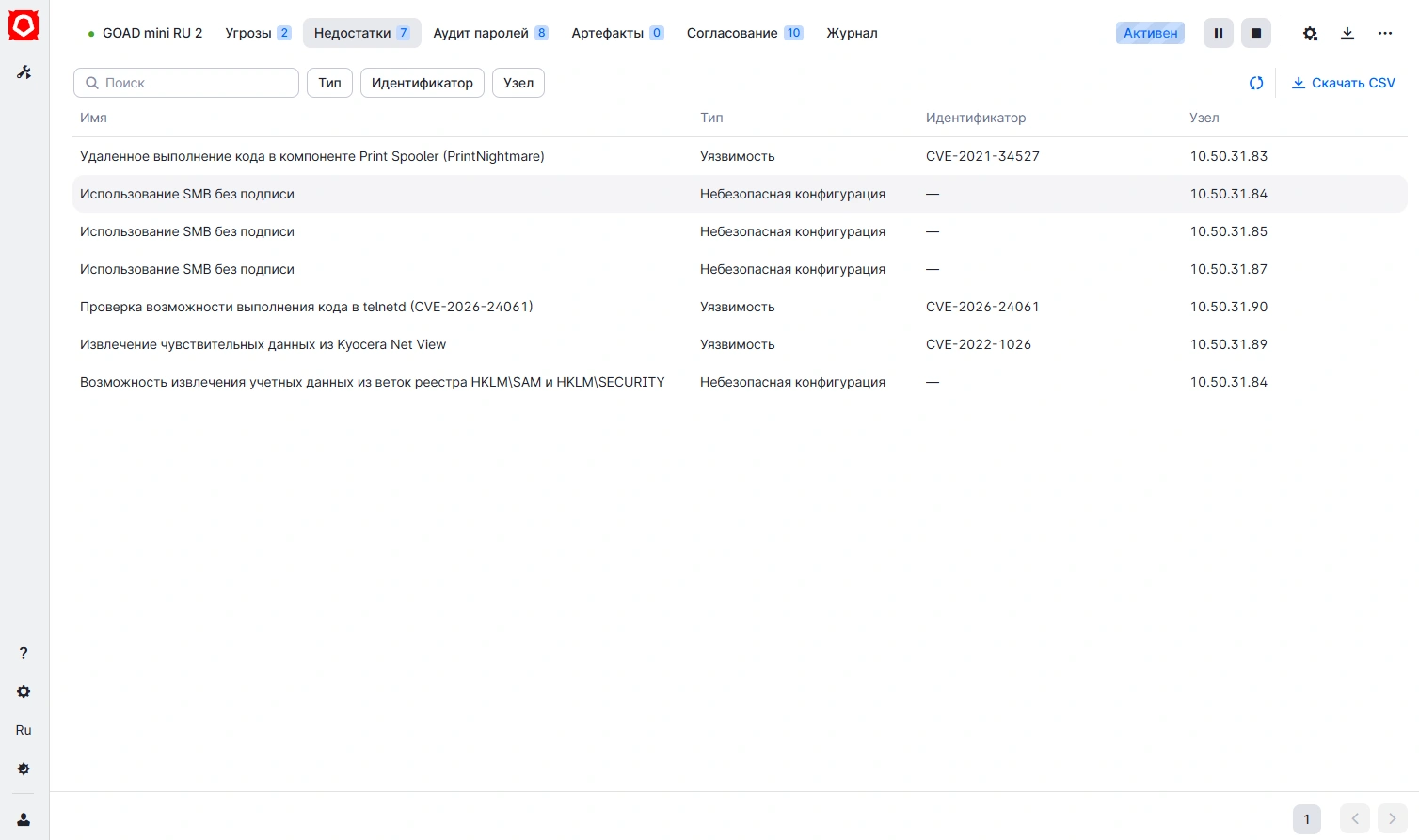Click the node address 10.50.31.87
This screenshot has width=1419, height=840.
tap(1229, 269)
